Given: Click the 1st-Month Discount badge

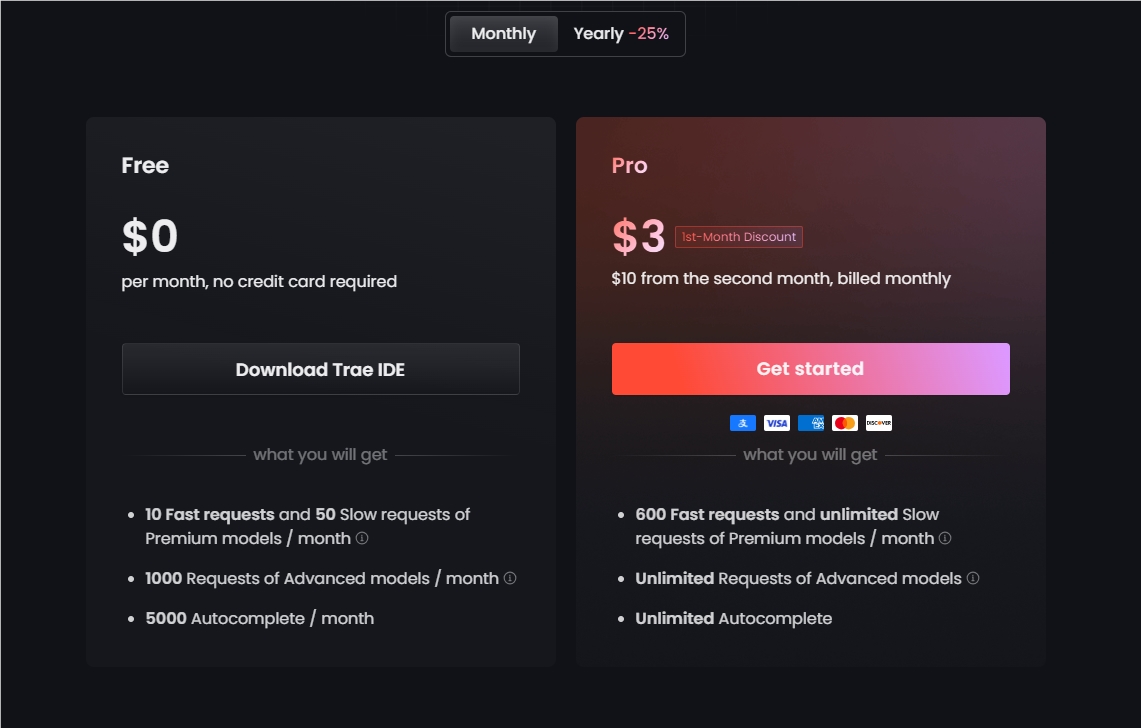Looking at the screenshot, I should pyautogui.click(x=739, y=237).
